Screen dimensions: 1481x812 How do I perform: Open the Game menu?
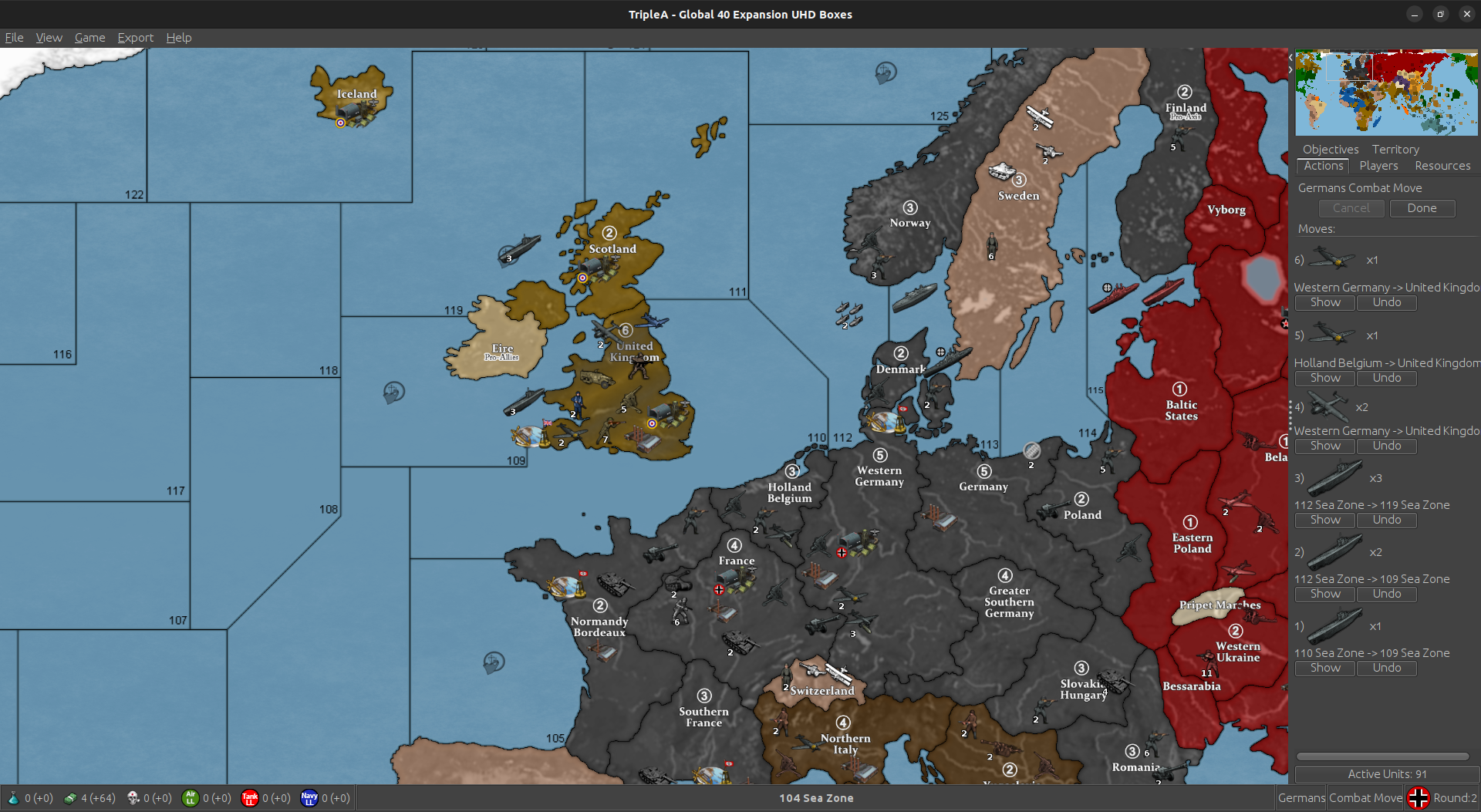[89, 37]
